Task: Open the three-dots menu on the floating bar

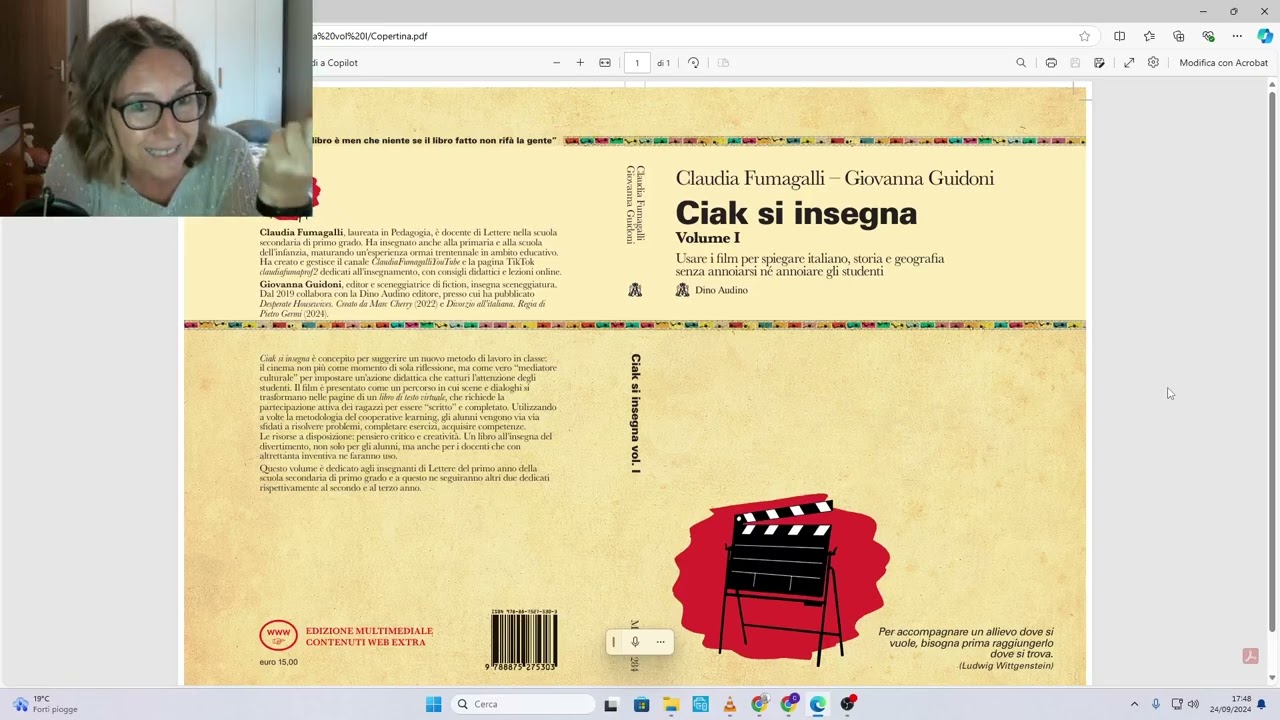Action: click(x=660, y=642)
